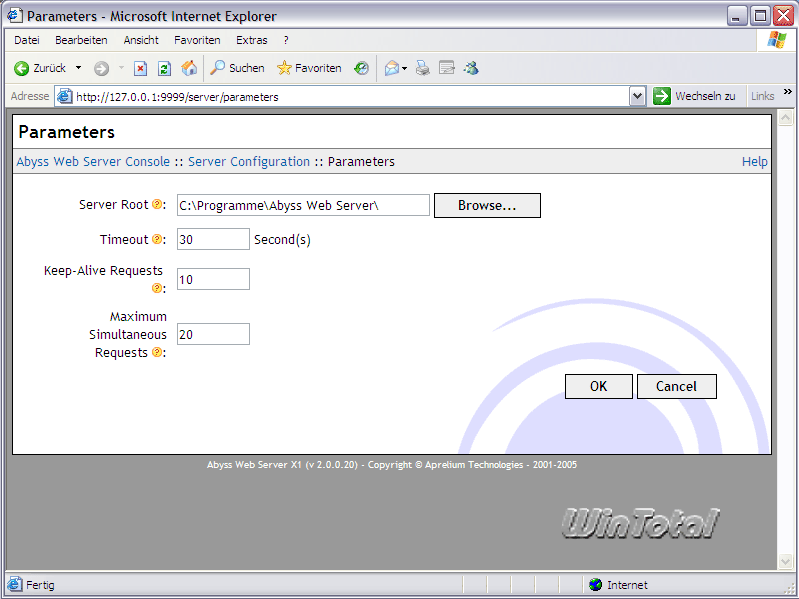Open the Datei menu
Viewport: 799px width, 599px height.
[x=26, y=40]
